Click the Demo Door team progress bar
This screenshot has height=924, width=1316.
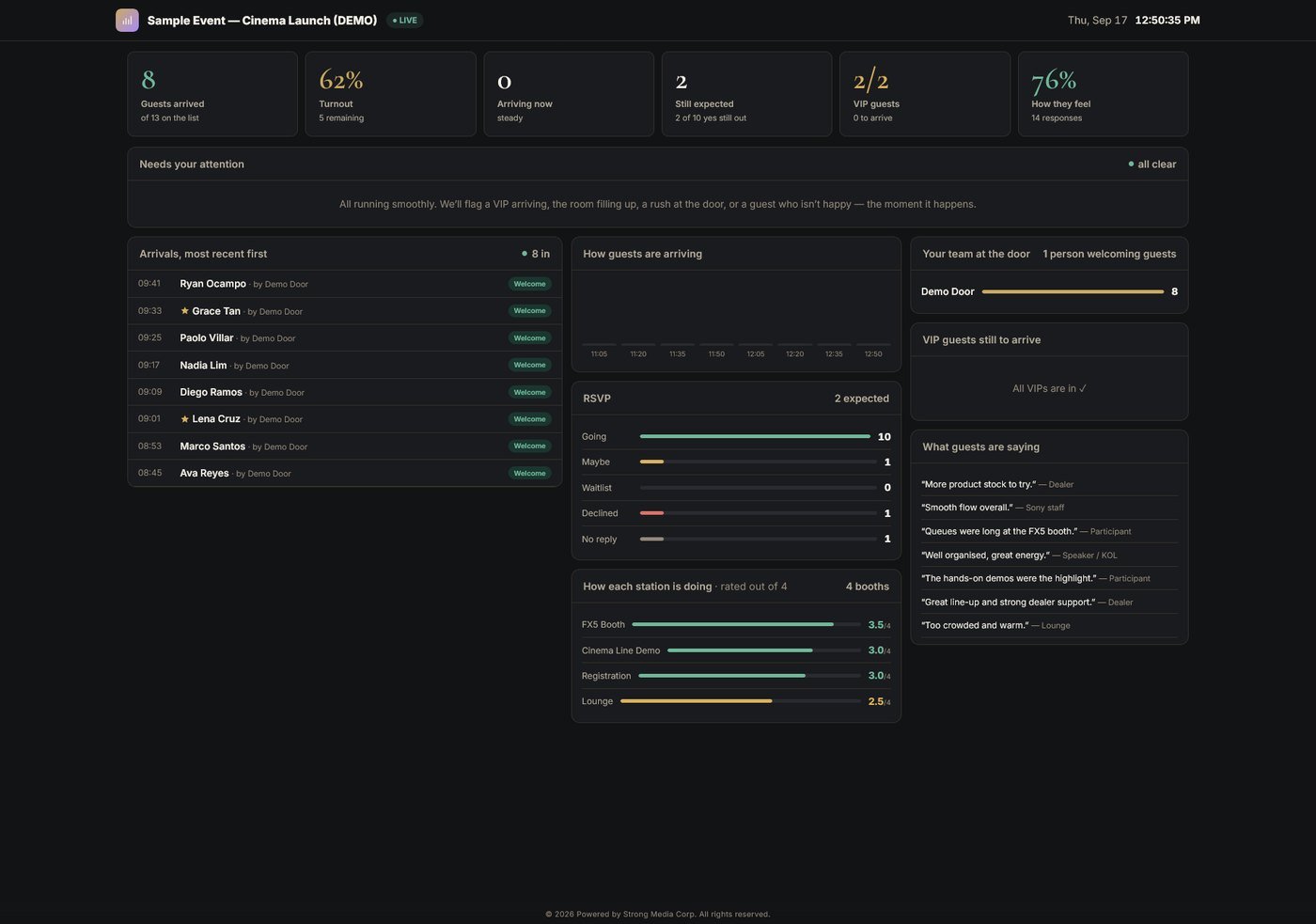[1073, 291]
